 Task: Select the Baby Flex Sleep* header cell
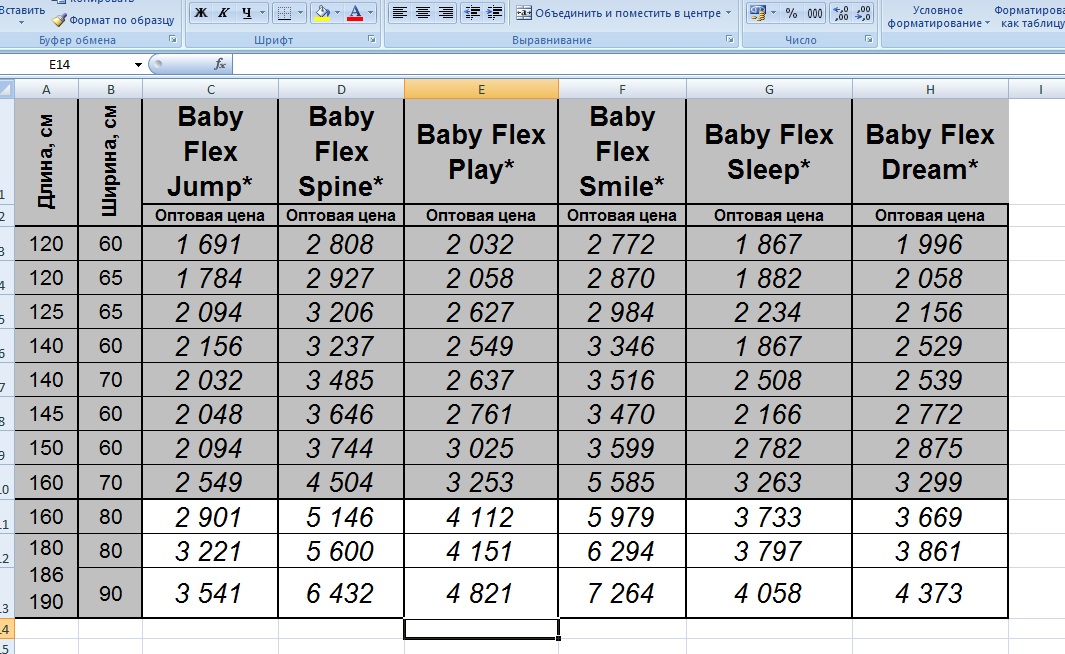click(769, 151)
